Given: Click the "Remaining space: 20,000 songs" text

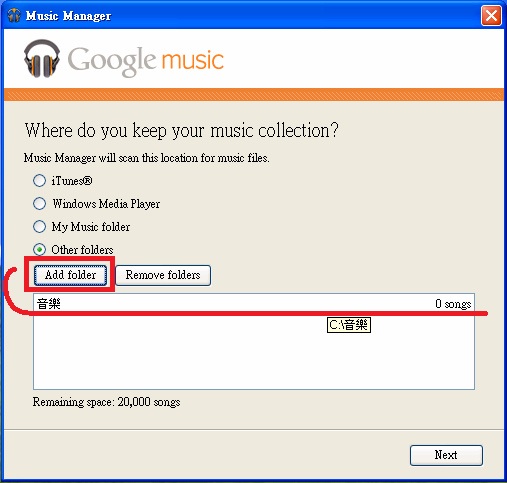Looking at the screenshot, I should point(106,402).
